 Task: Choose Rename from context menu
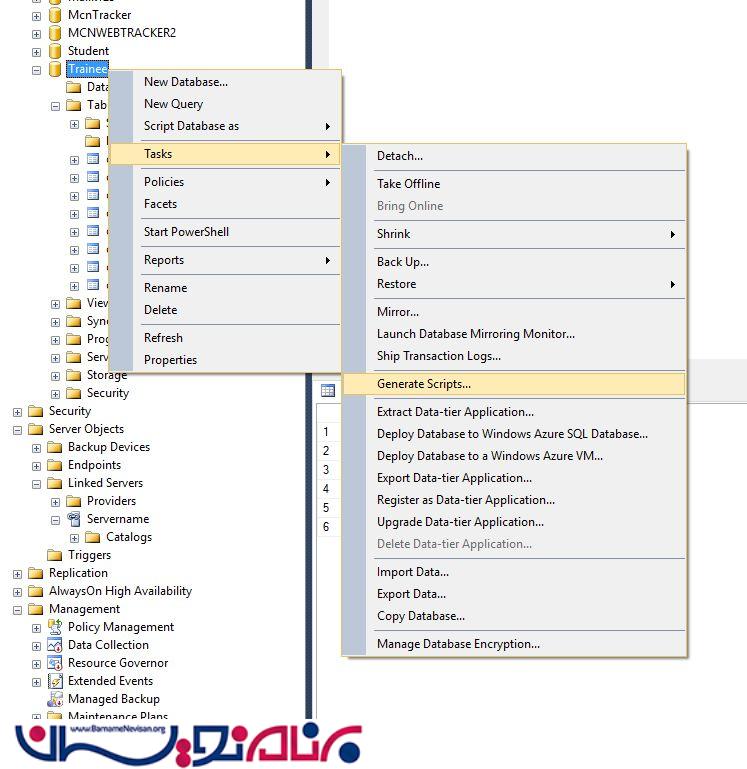click(x=225, y=288)
